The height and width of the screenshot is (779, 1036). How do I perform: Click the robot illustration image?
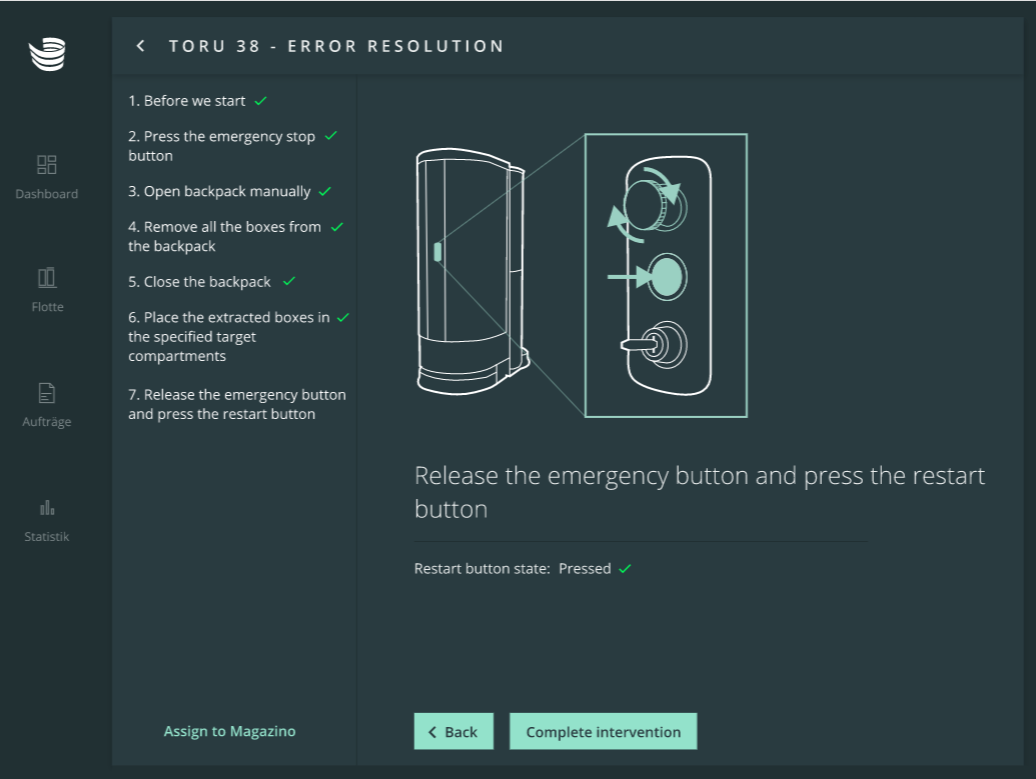[473, 272]
